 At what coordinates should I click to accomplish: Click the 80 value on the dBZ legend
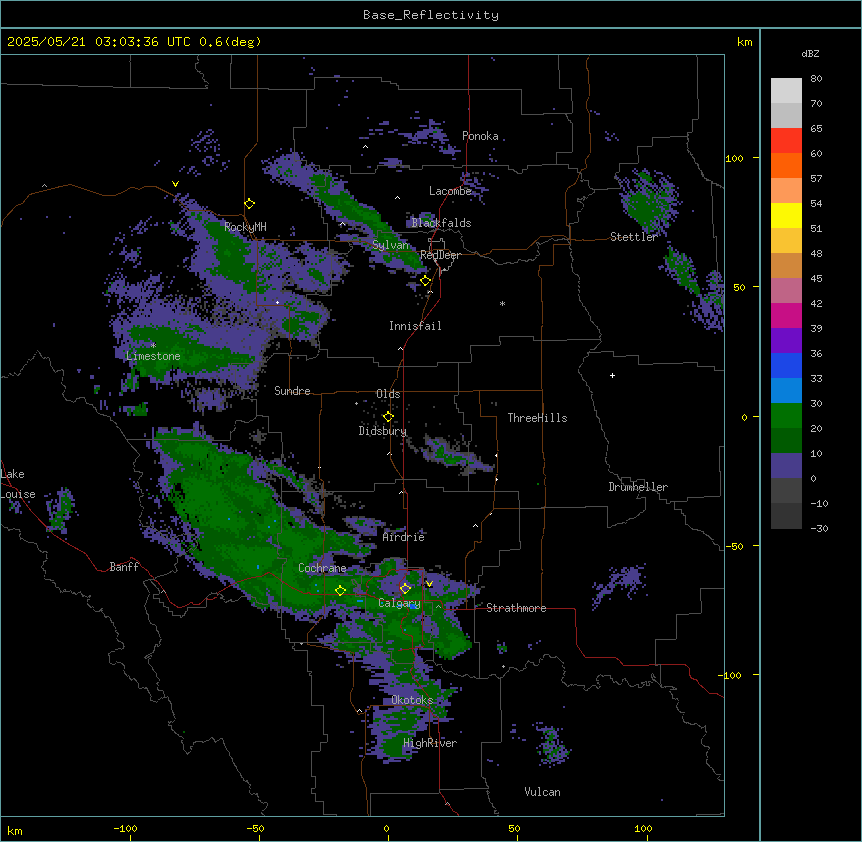coord(816,79)
